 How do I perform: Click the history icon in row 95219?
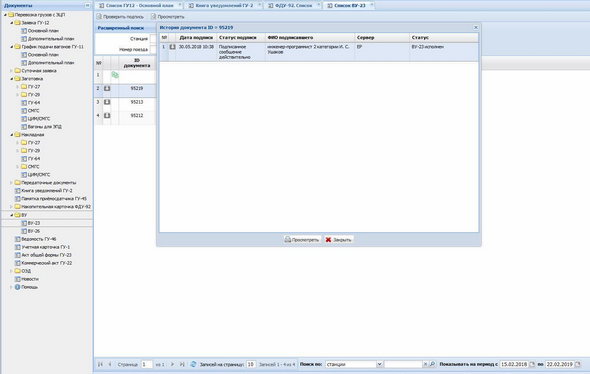point(107,88)
